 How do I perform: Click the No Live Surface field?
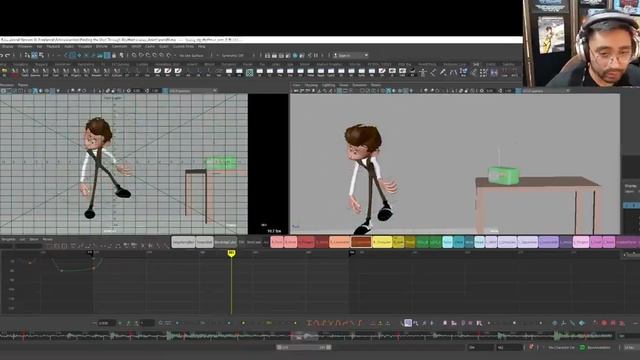tap(192, 56)
